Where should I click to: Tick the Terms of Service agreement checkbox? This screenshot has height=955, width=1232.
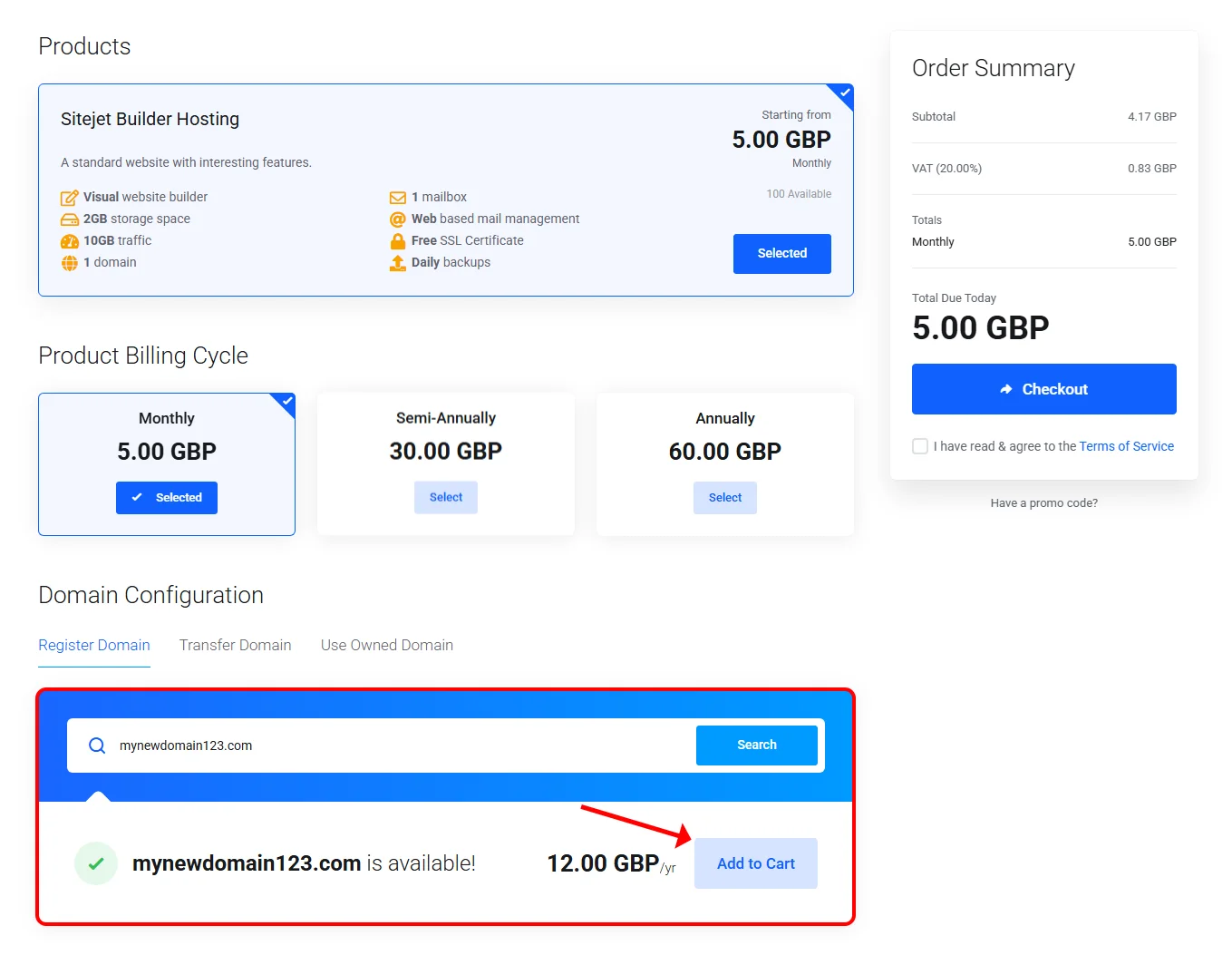coord(920,446)
